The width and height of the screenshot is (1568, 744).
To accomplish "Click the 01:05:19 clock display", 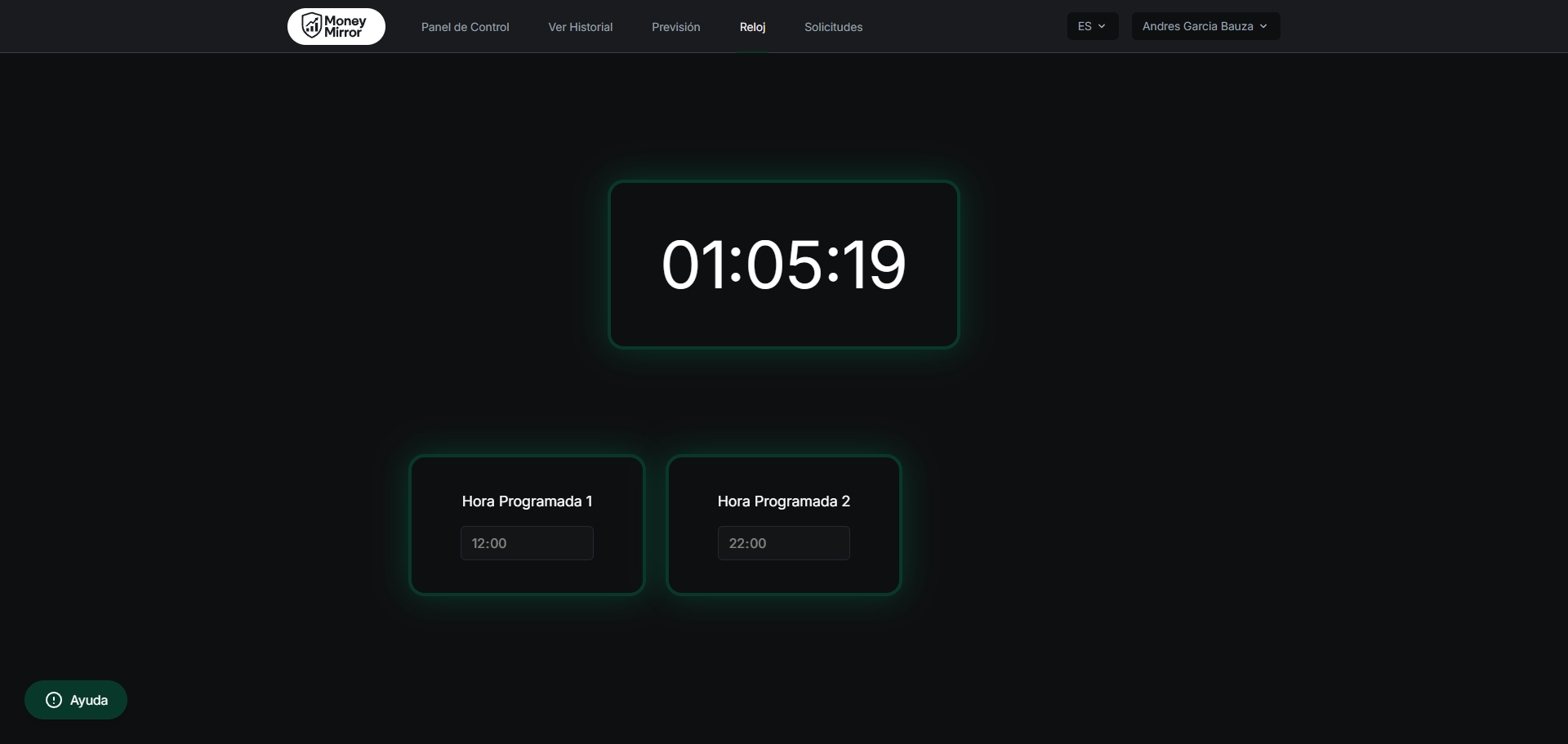I will tap(783, 265).
